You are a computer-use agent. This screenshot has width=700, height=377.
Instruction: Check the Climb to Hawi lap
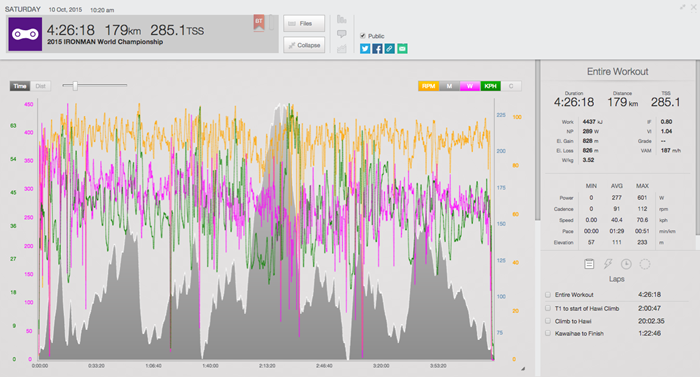(x=548, y=321)
